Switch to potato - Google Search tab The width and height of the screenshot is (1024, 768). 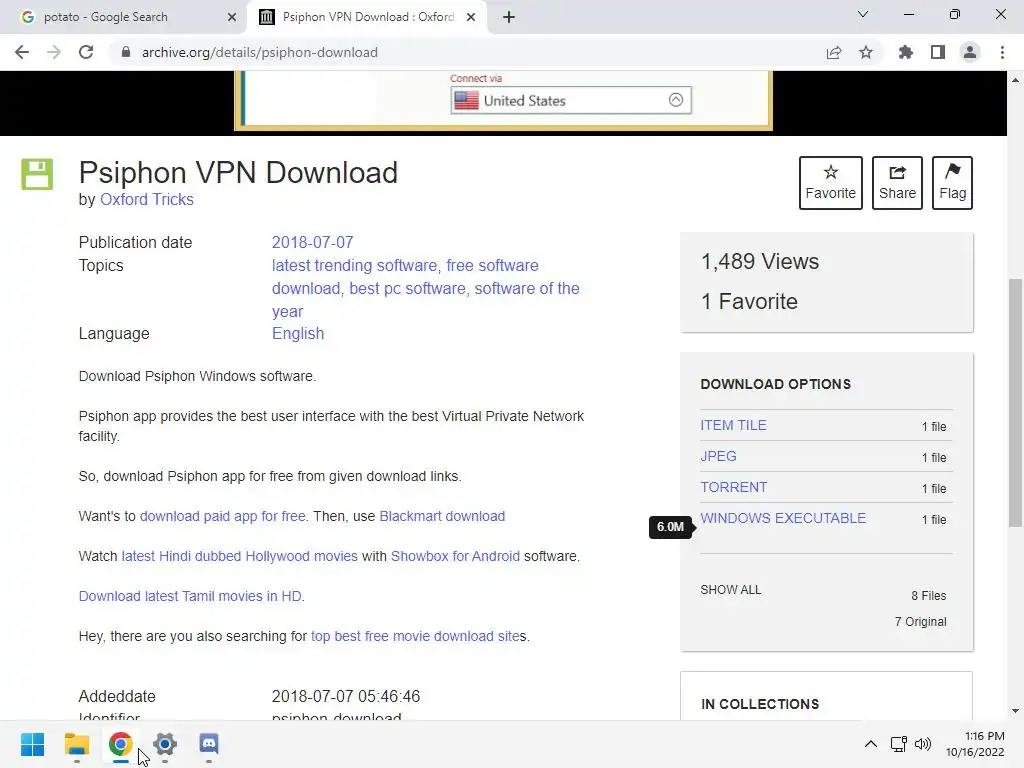click(x=123, y=17)
